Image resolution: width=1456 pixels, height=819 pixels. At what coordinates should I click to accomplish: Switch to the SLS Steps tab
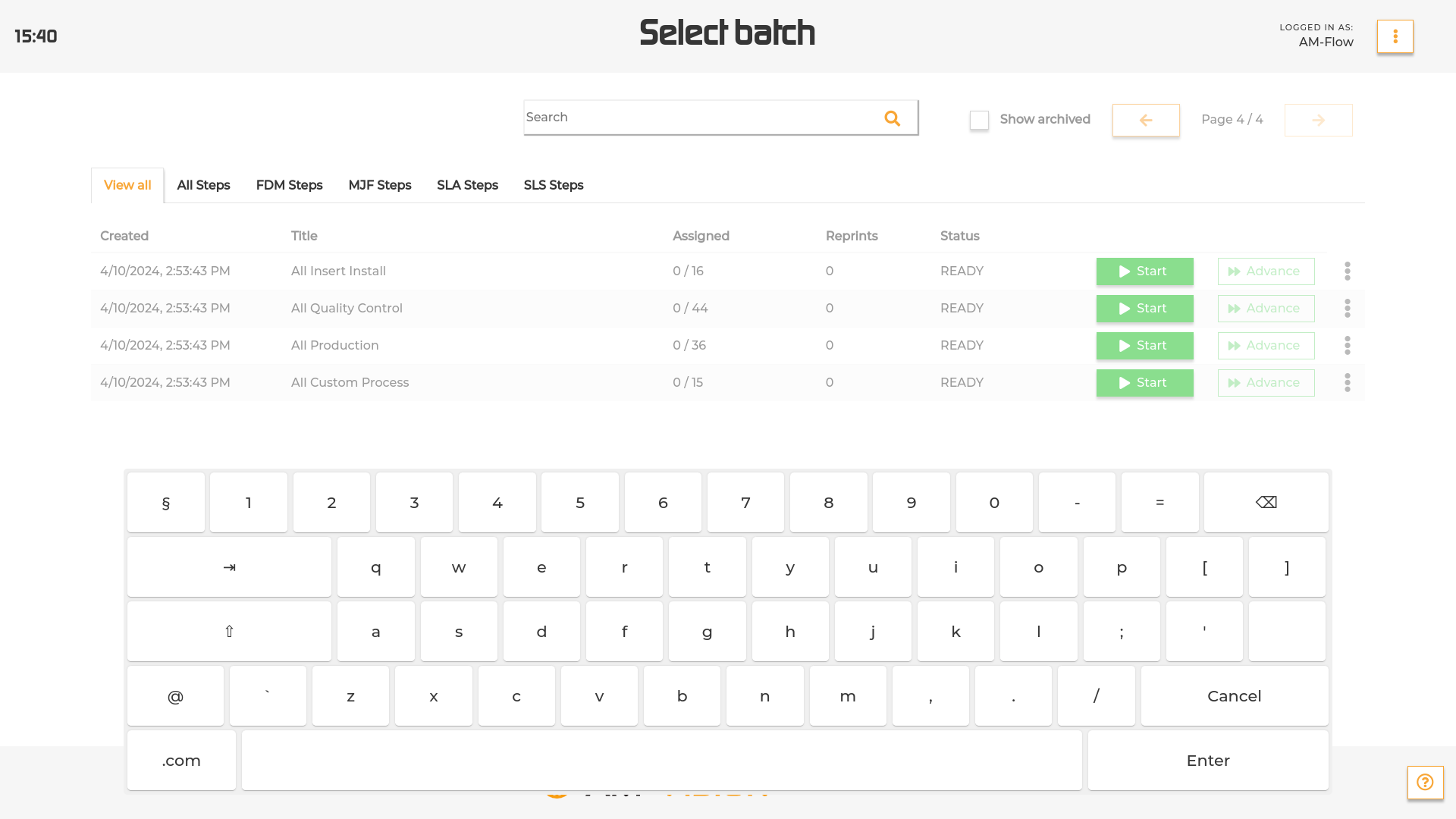pyautogui.click(x=553, y=185)
